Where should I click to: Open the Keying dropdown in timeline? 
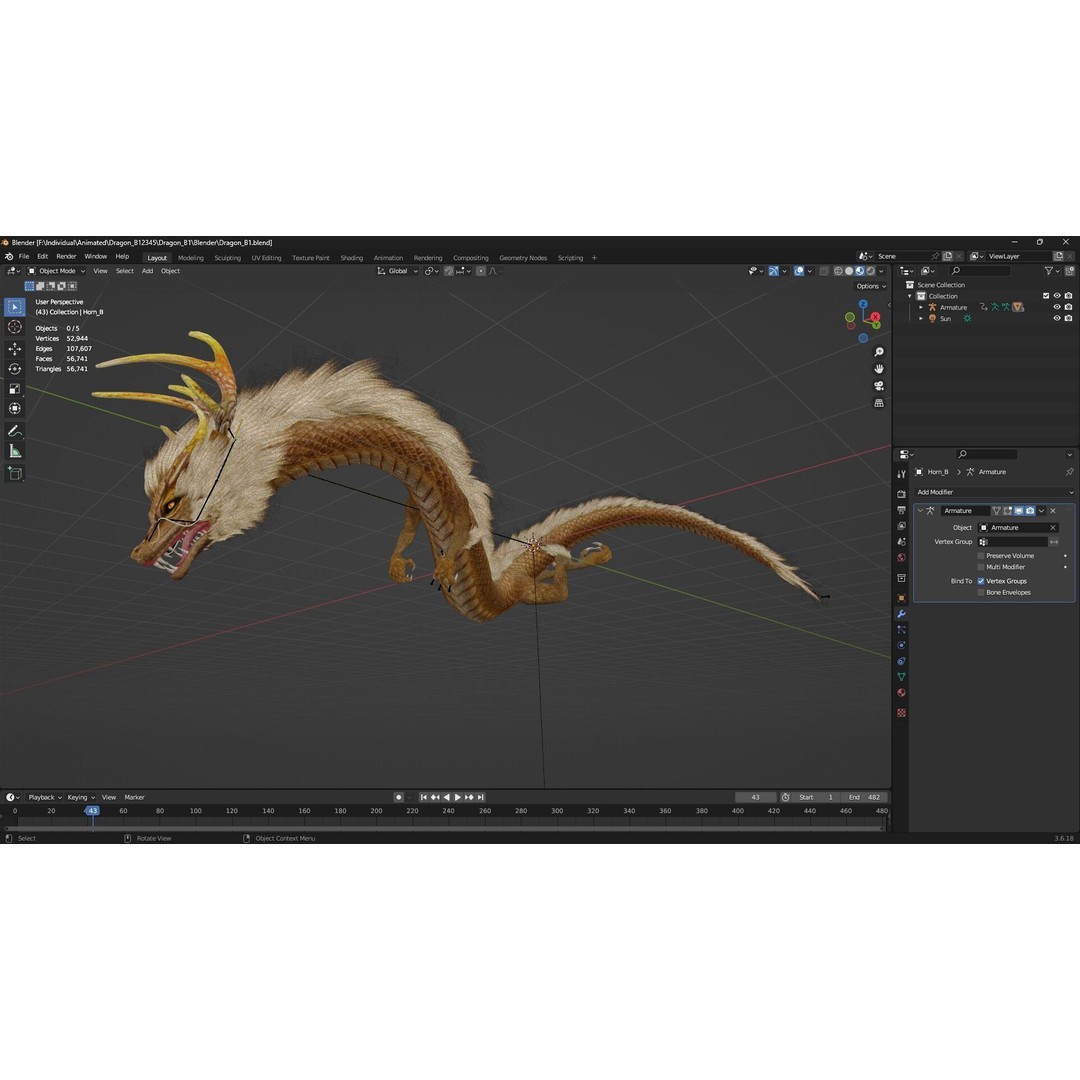[81, 797]
